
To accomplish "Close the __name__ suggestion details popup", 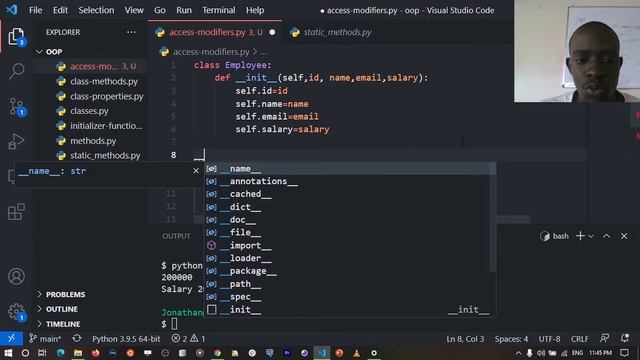I will click(x=196, y=171).
